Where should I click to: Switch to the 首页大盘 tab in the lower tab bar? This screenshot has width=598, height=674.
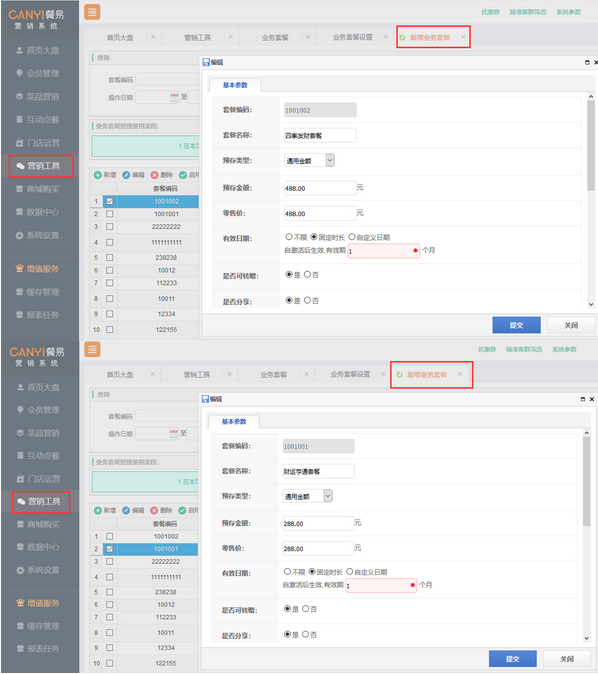pyautogui.click(x=120, y=375)
